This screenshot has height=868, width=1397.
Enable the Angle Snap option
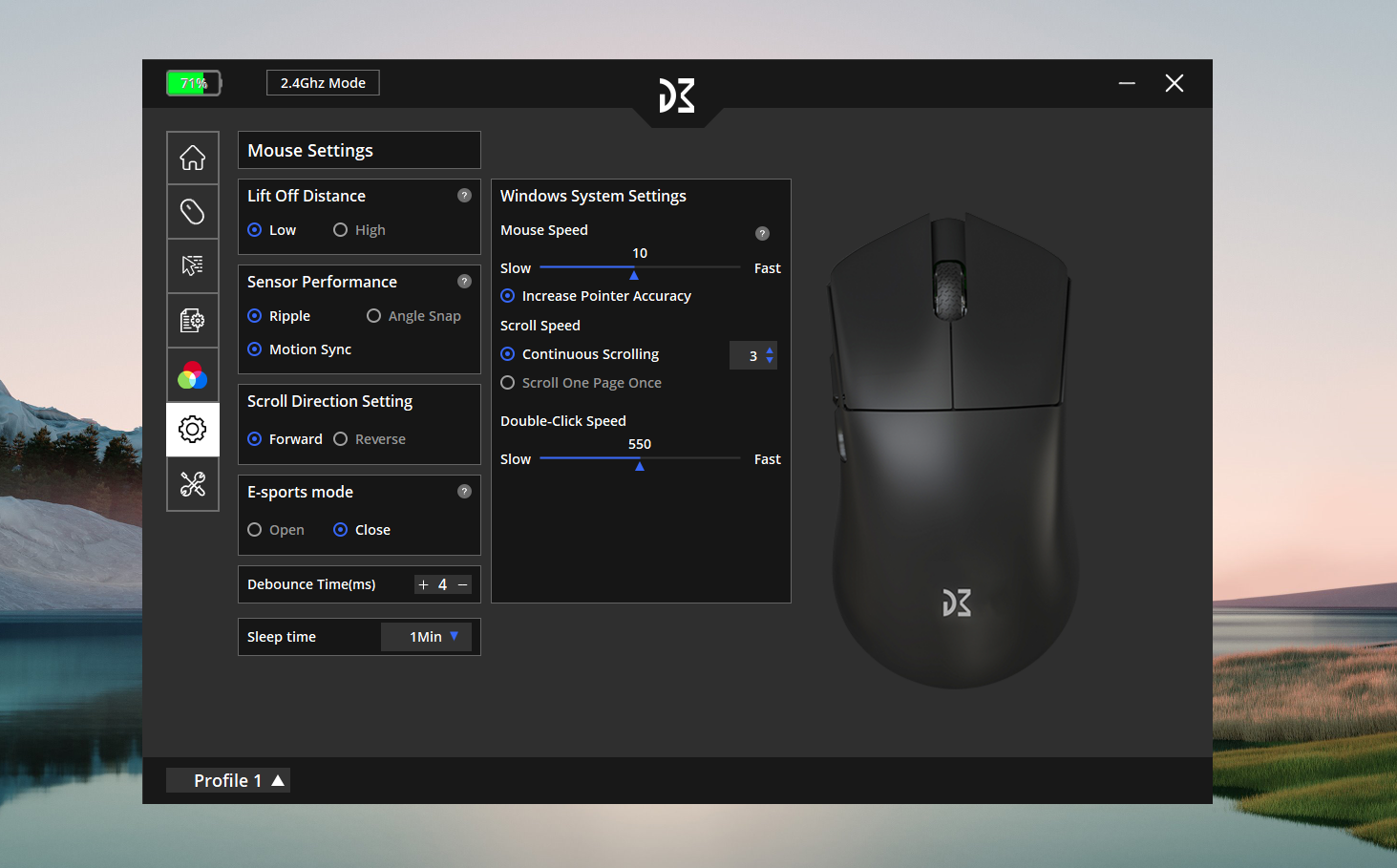[x=374, y=316]
